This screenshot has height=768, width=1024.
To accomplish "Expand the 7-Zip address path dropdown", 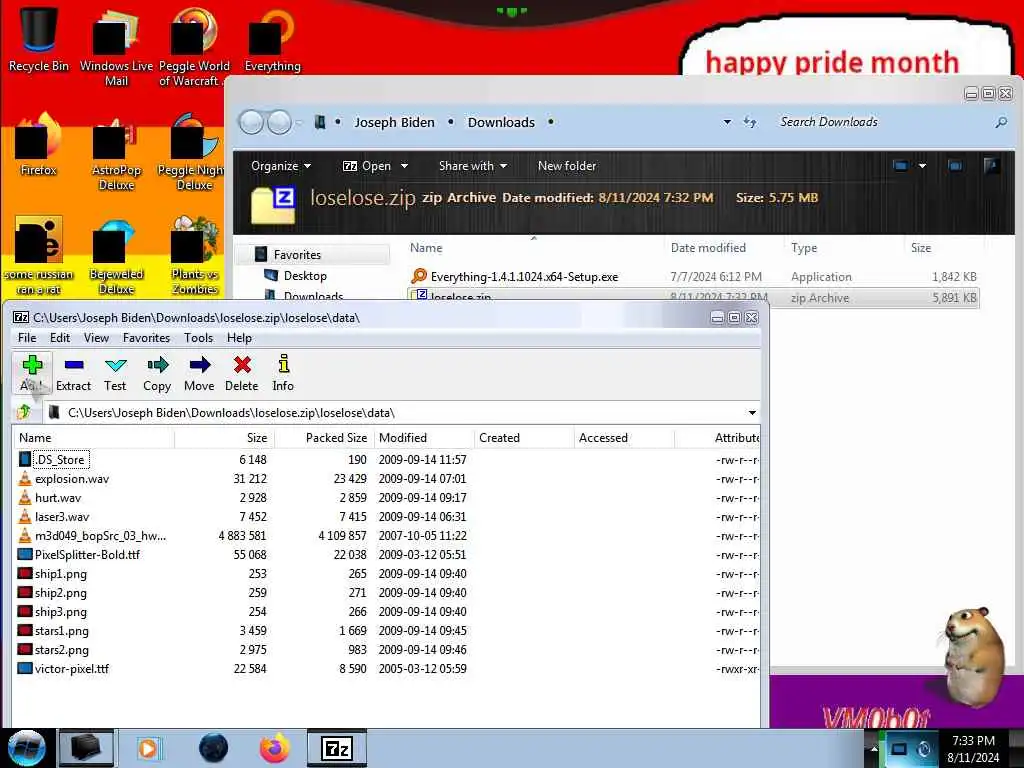I will click(x=752, y=413).
